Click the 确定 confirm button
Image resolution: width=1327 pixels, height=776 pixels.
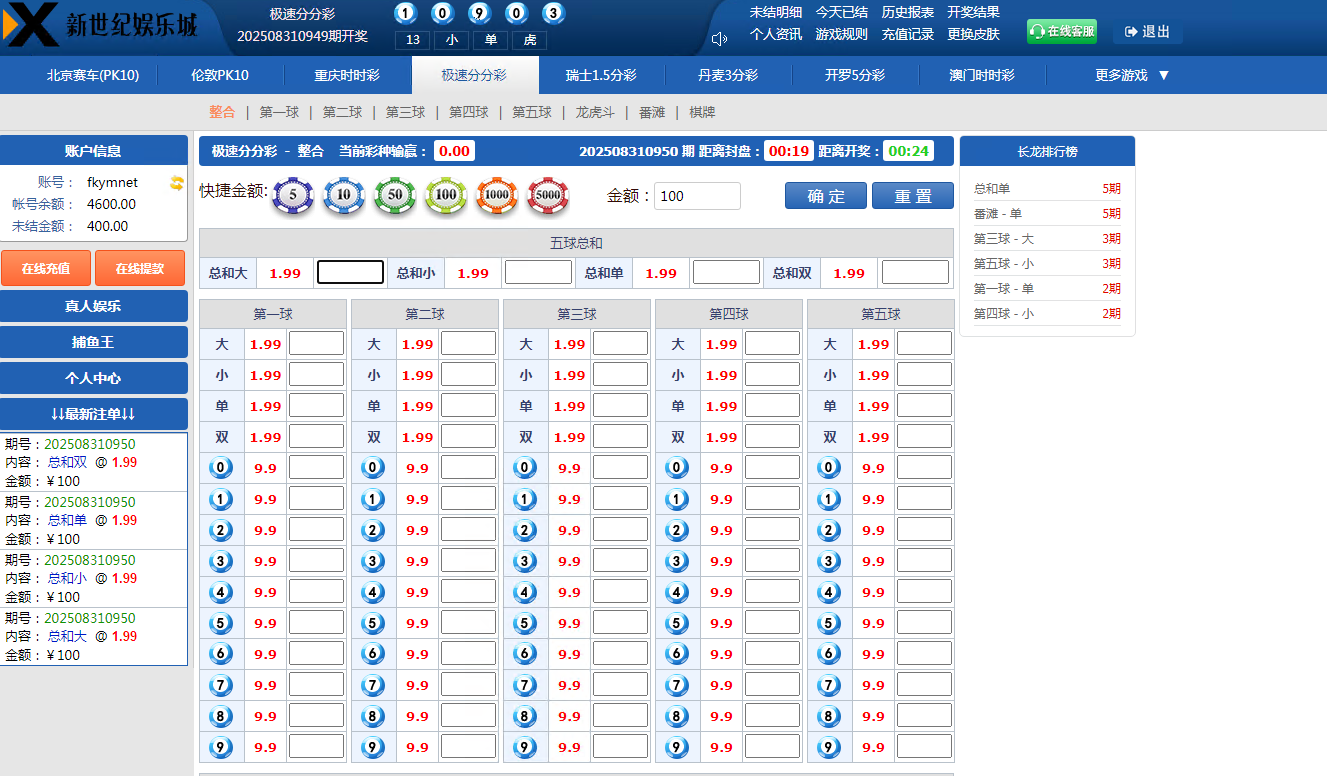click(x=825, y=196)
